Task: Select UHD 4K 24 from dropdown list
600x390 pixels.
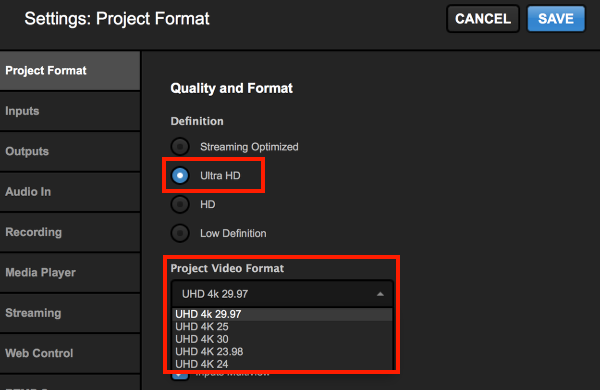Action: (x=282, y=364)
